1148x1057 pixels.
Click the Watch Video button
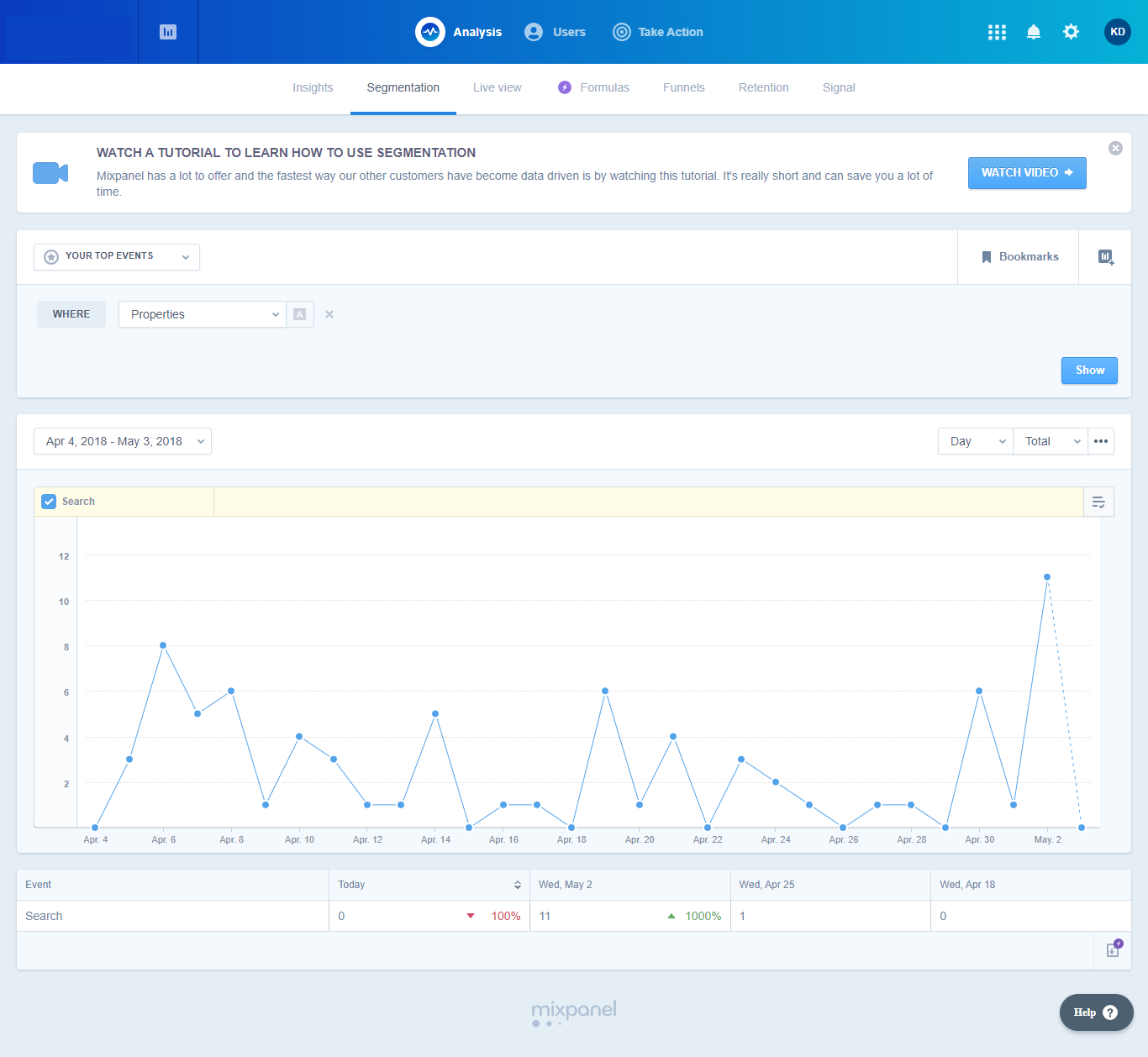(x=1027, y=173)
